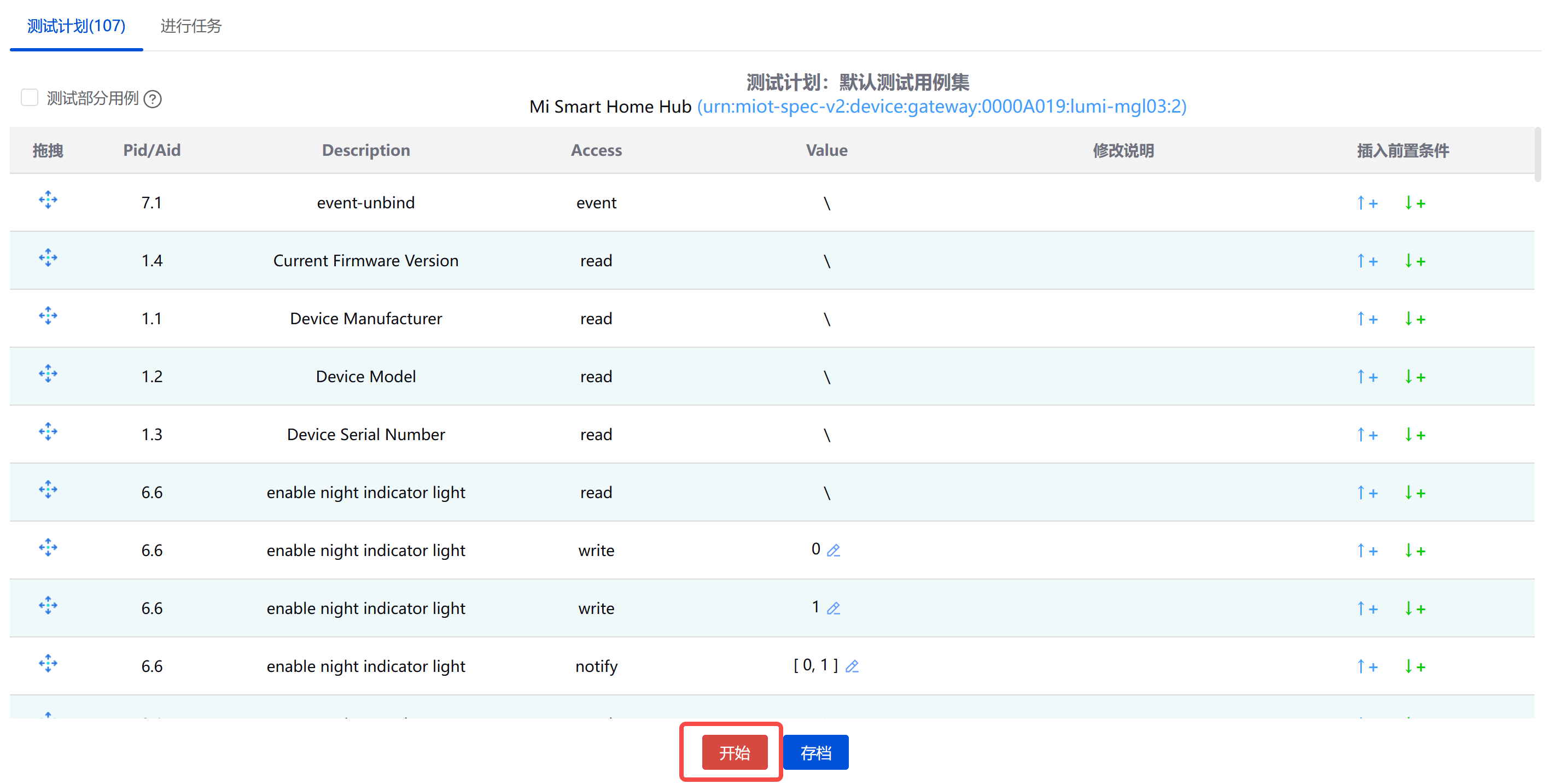Insert precondition above write value 1 row
The image size is (1550, 784).
tap(1366, 609)
